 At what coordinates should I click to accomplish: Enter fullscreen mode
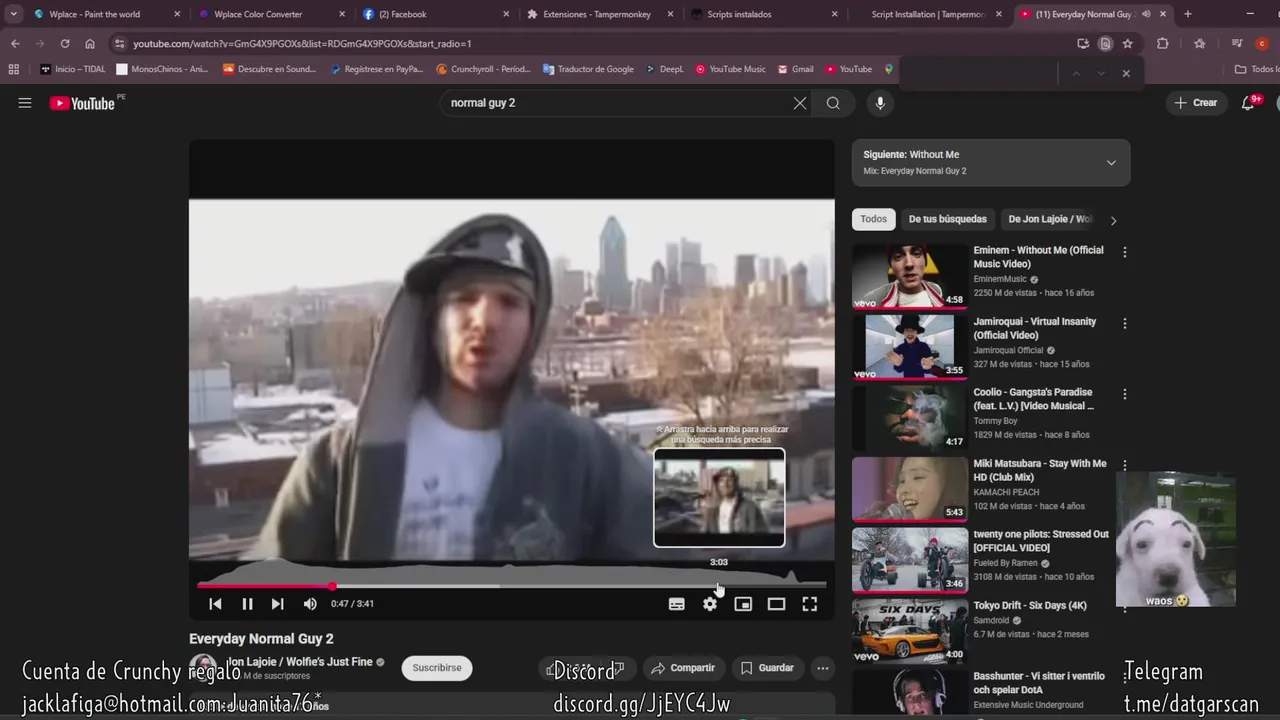(x=810, y=604)
